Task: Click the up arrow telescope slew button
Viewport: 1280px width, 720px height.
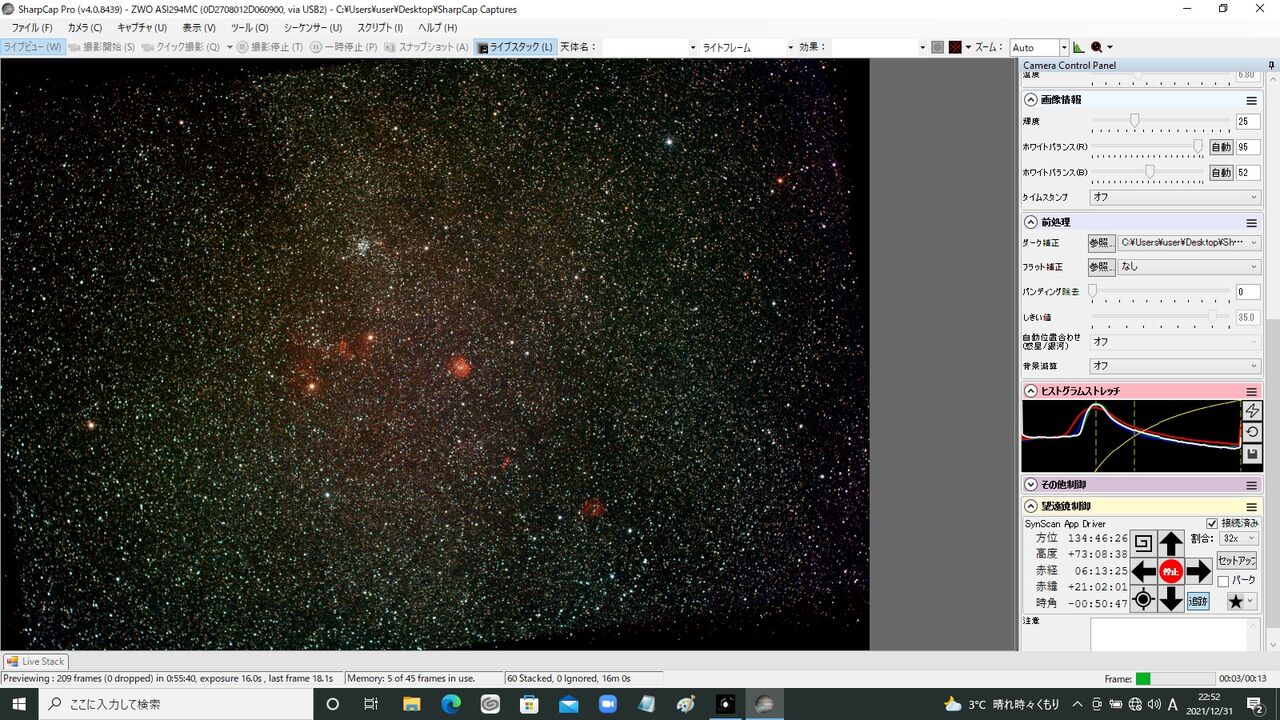Action: click(x=1171, y=544)
